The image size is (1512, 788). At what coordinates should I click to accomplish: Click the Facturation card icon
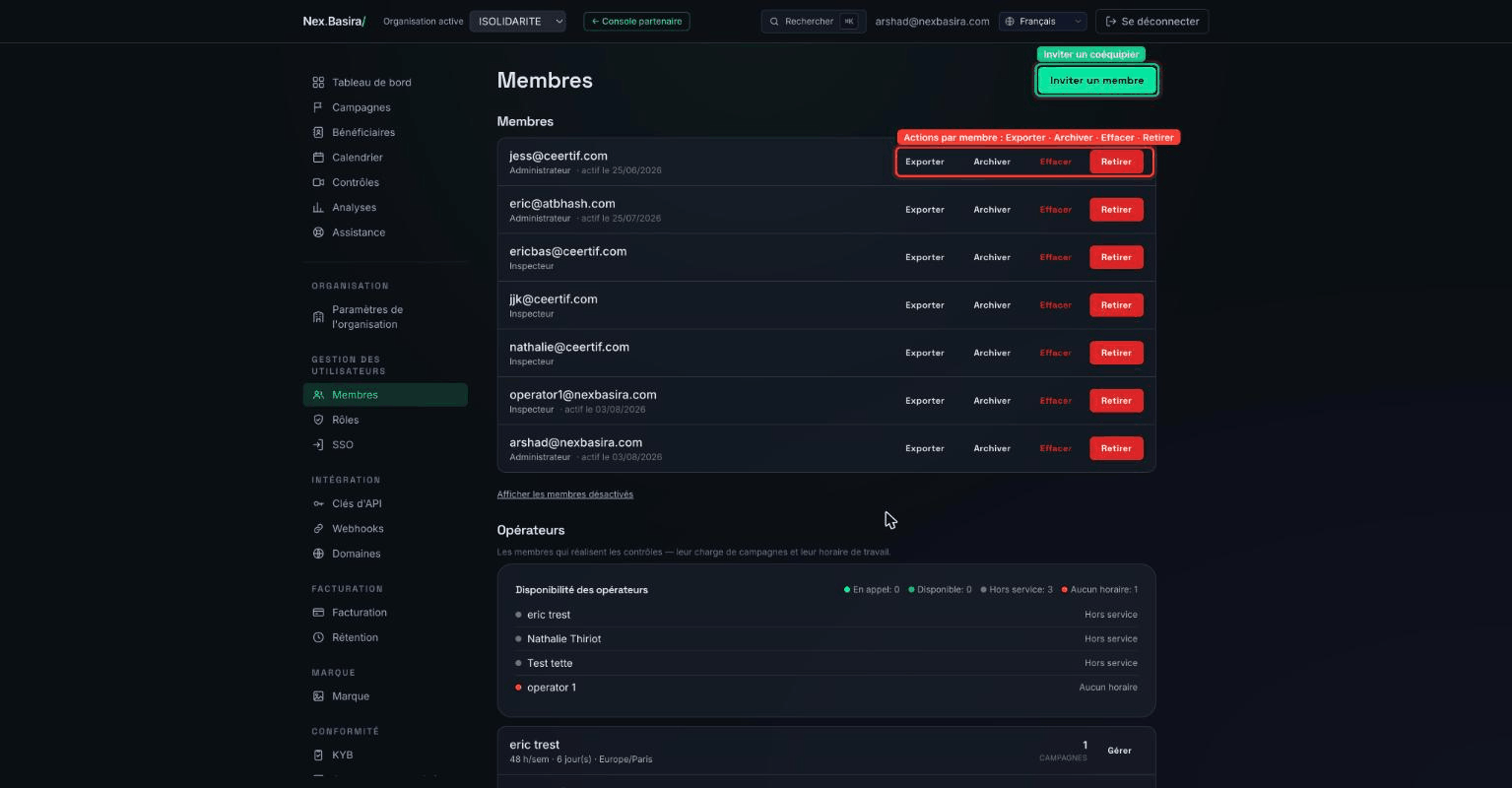click(x=318, y=613)
